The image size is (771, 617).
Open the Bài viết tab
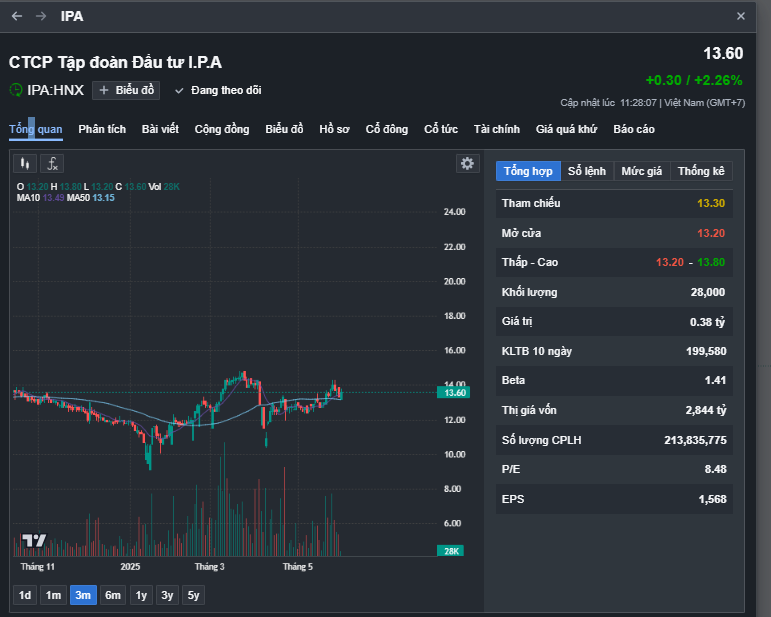pyautogui.click(x=160, y=129)
